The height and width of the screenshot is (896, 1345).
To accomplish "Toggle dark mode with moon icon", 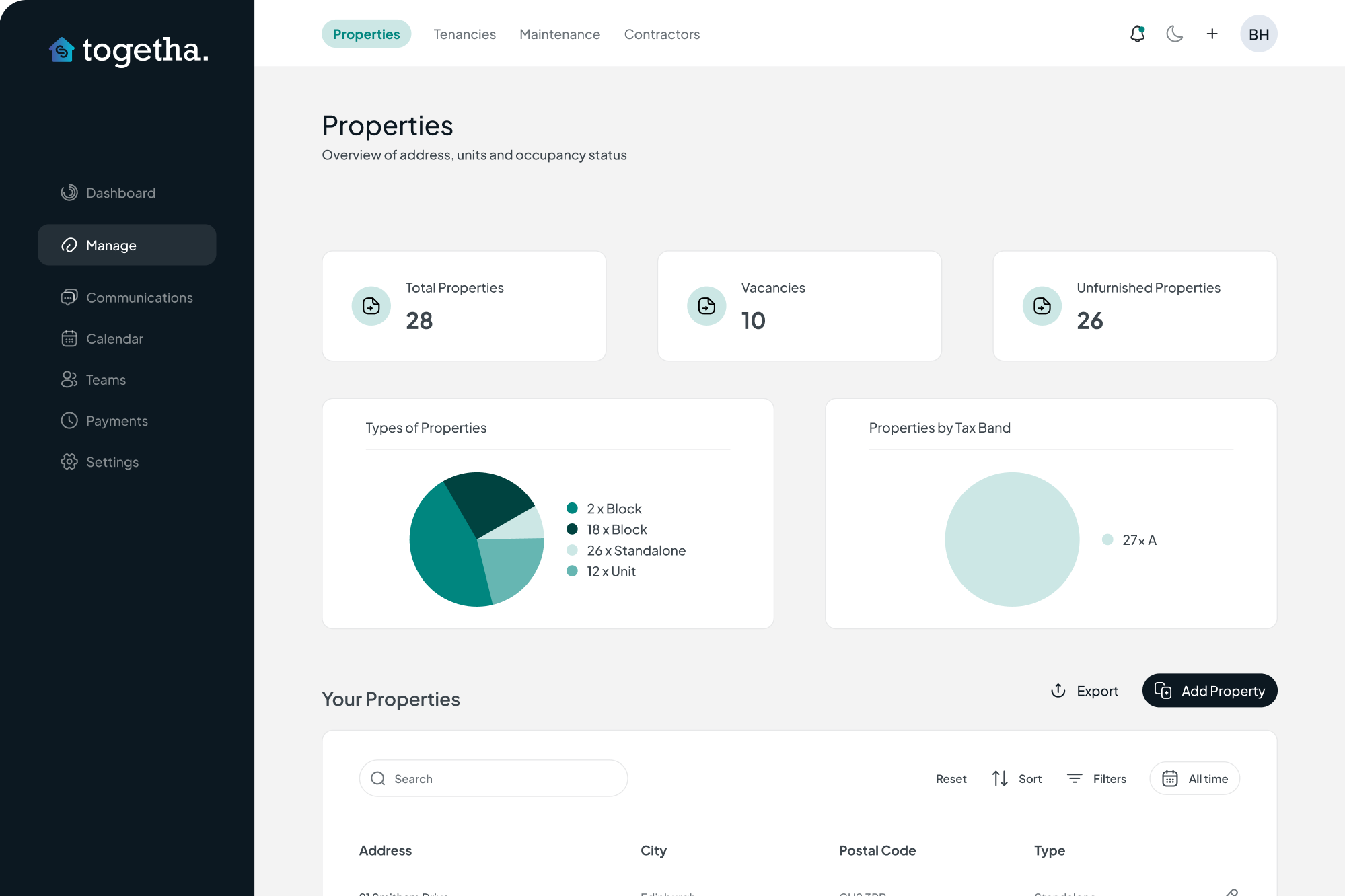I will (x=1175, y=34).
